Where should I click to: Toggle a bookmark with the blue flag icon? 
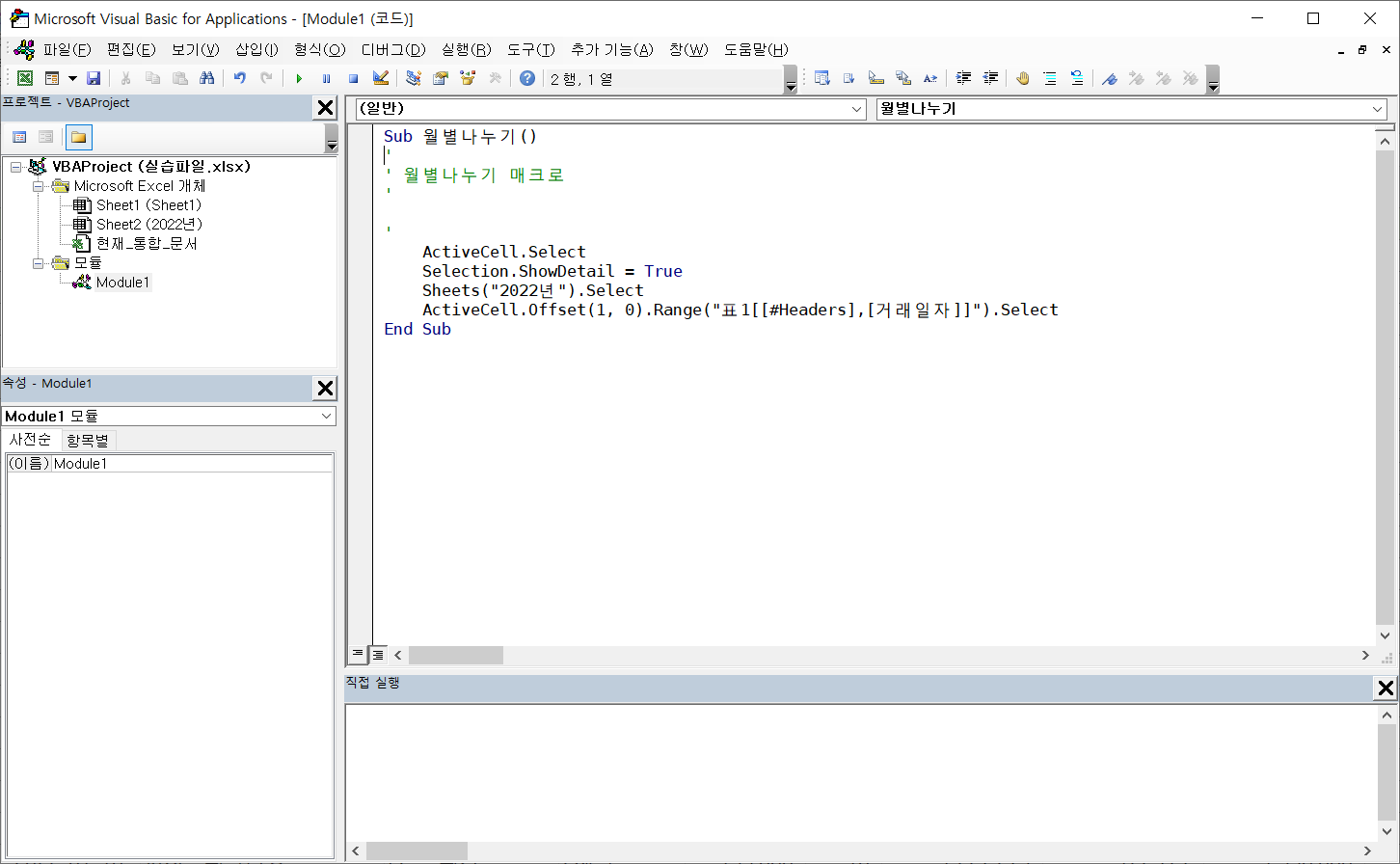1110,78
